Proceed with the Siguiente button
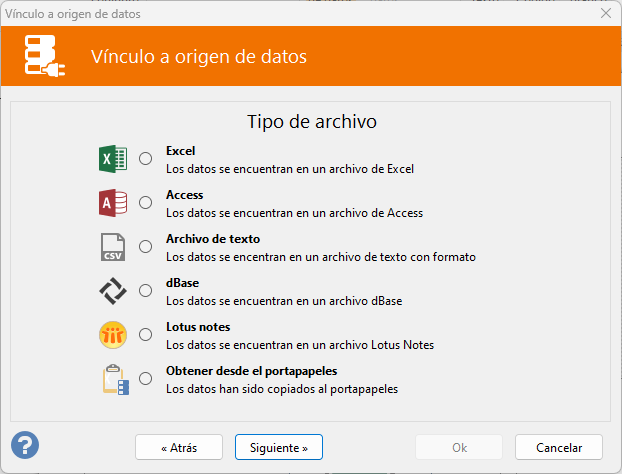 [278, 446]
